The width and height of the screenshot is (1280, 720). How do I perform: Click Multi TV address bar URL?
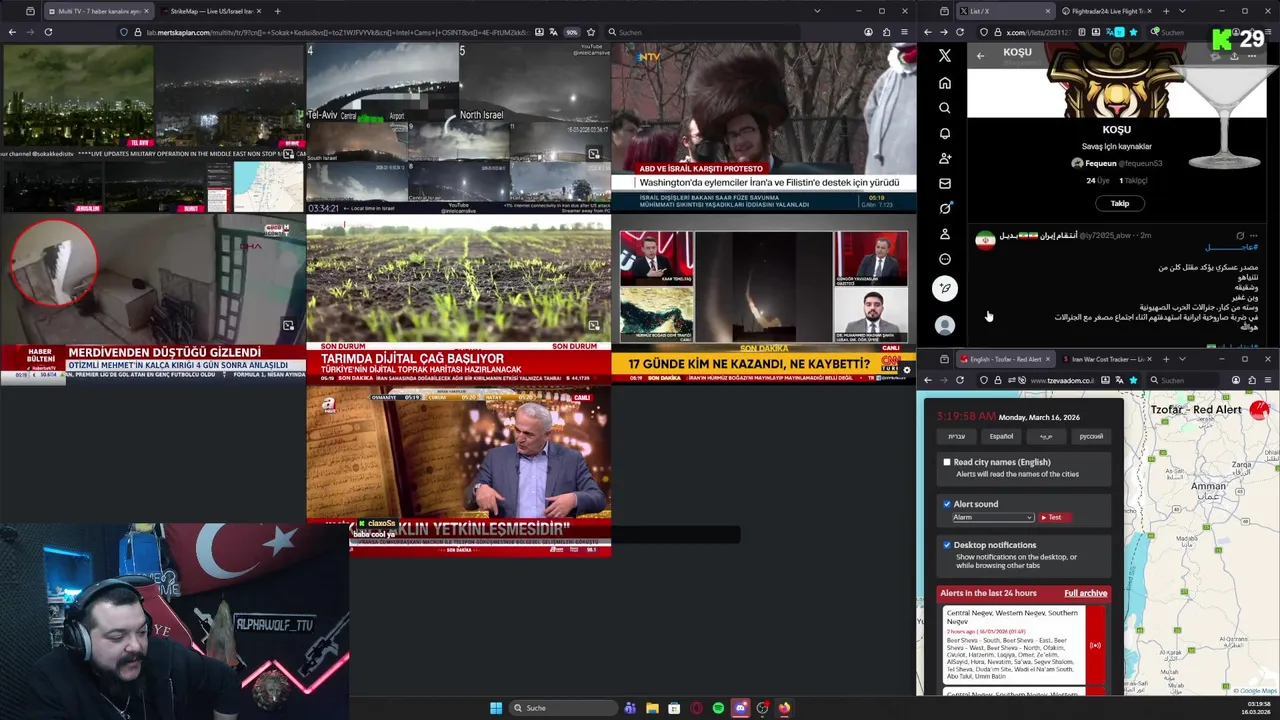click(x=337, y=32)
